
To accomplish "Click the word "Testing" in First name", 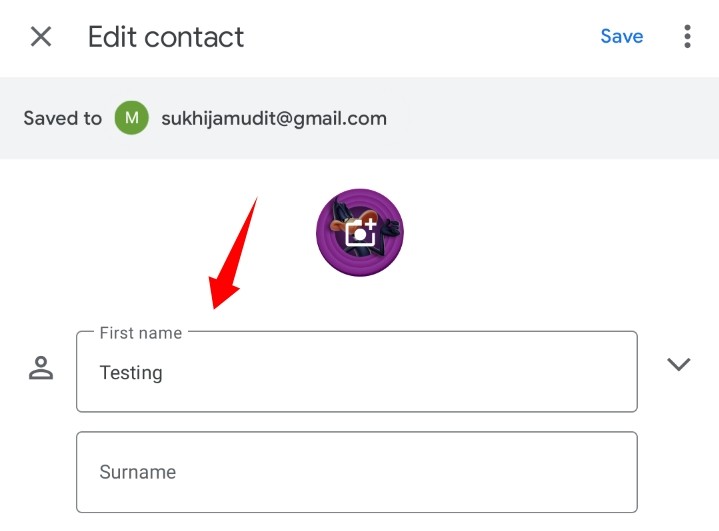I will click(x=131, y=373).
